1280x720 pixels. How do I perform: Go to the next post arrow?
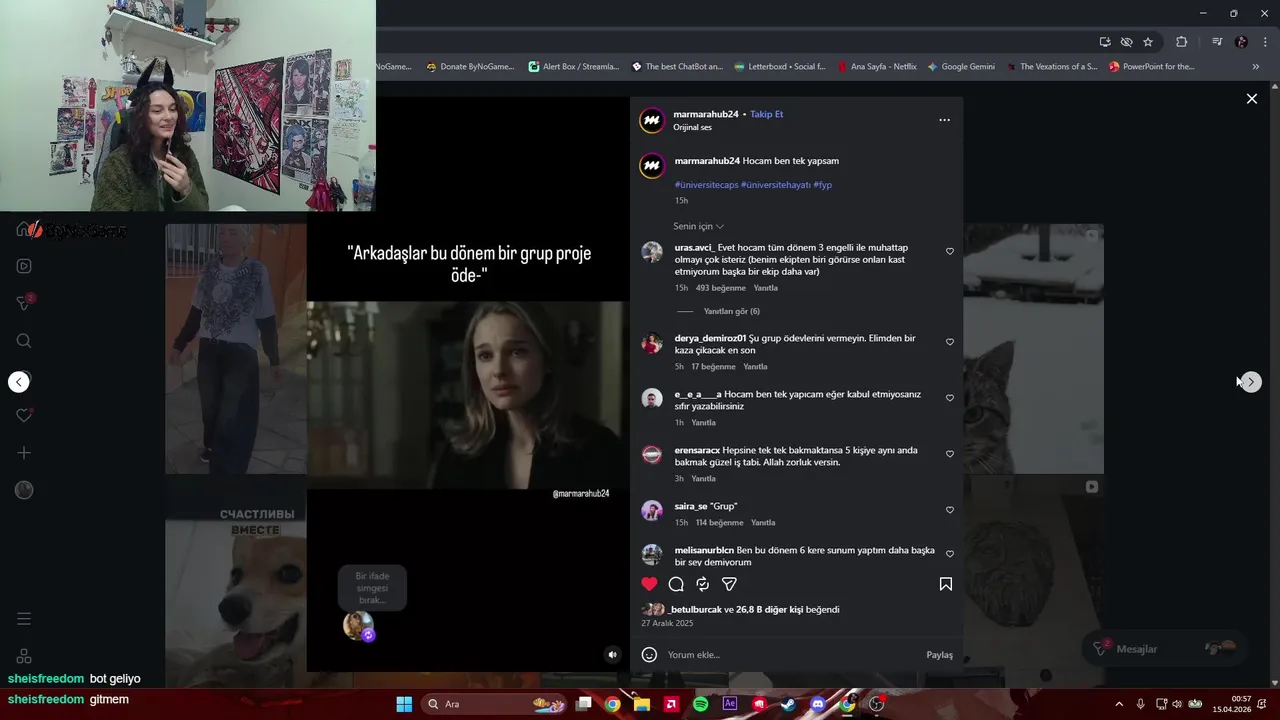[x=1251, y=382]
